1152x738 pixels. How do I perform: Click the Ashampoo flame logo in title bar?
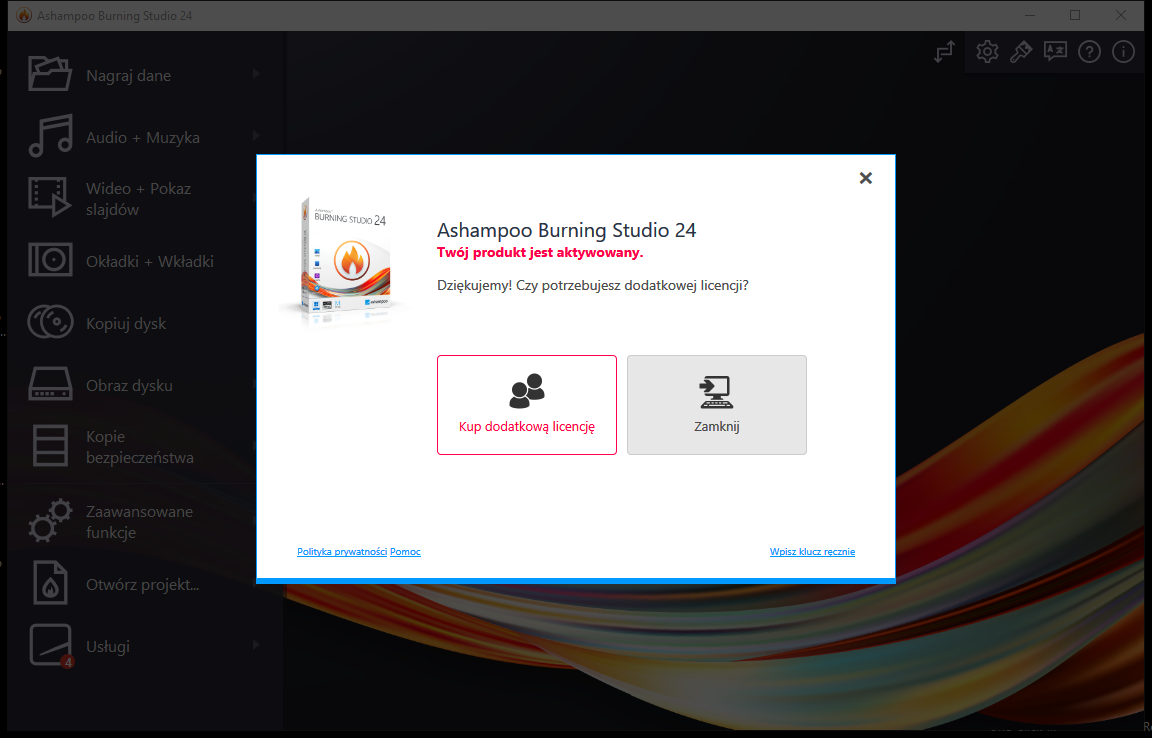(x=24, y=15)
